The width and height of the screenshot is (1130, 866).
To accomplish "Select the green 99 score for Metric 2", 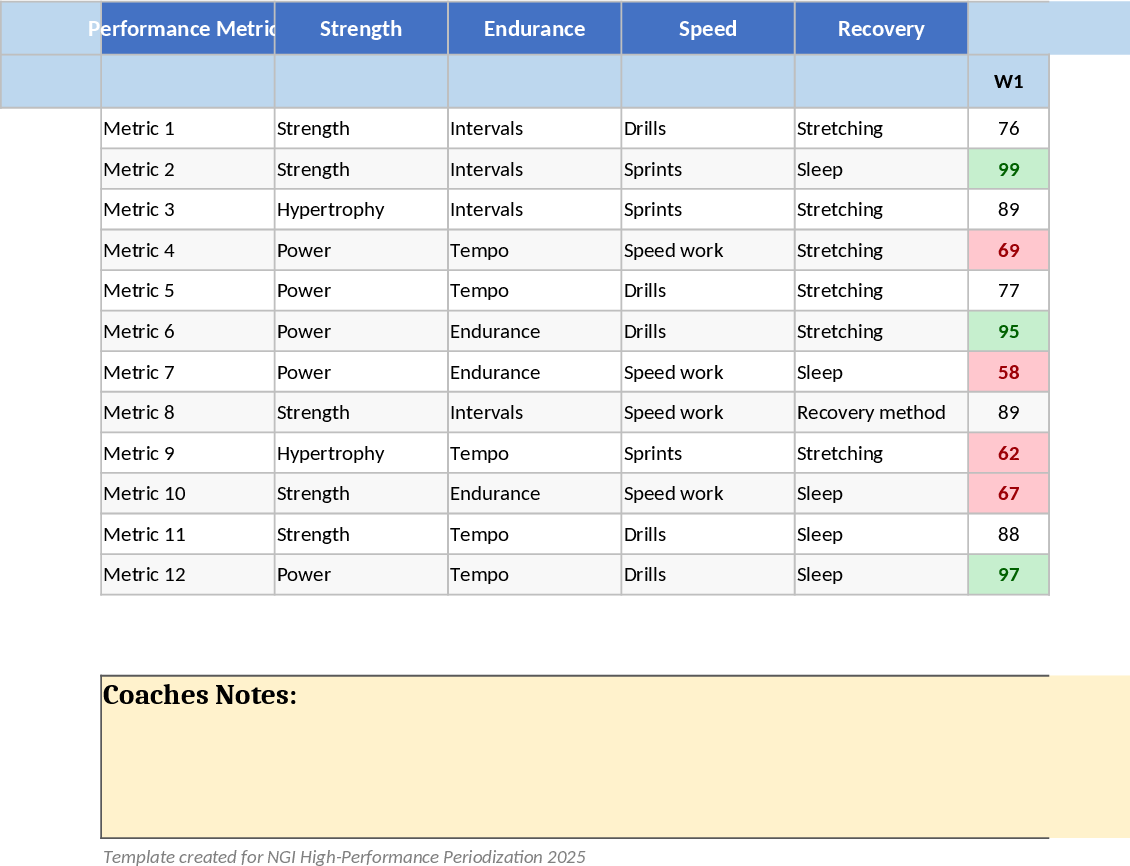I will click(1008, 170).
